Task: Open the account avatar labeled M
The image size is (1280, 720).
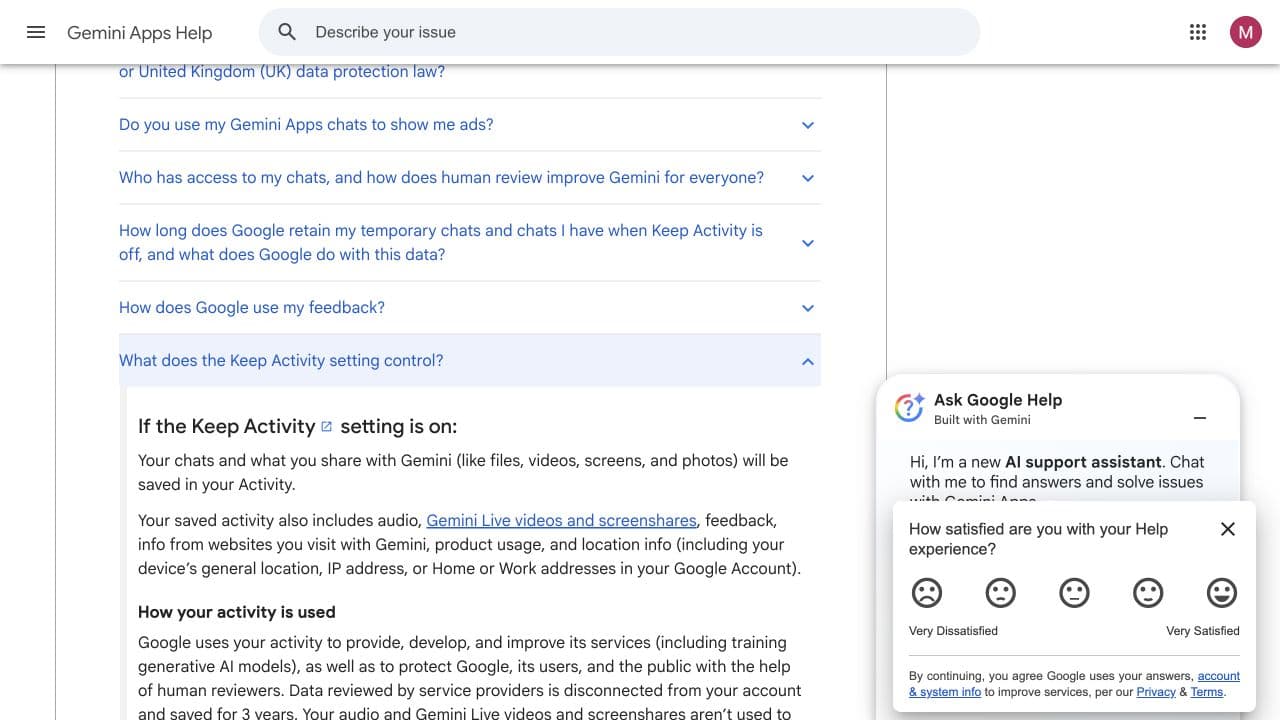Action: pos(1245,32)
